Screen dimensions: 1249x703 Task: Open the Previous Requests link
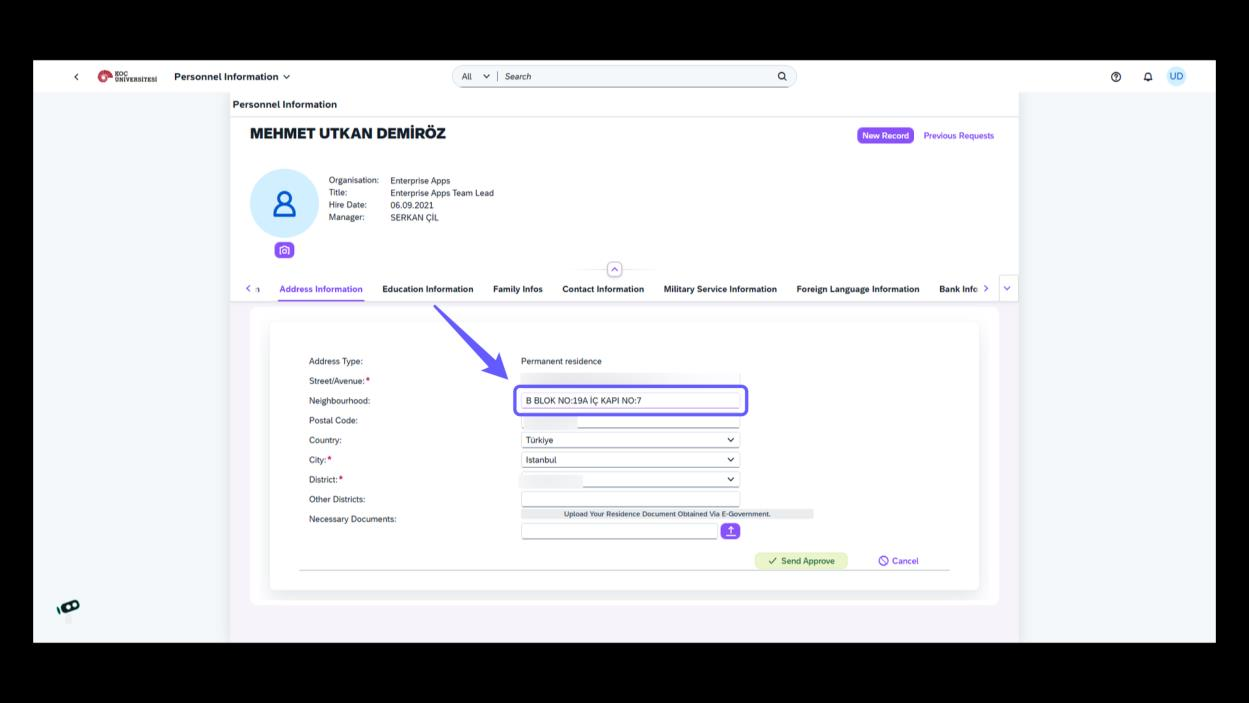[x=958, y=136]
